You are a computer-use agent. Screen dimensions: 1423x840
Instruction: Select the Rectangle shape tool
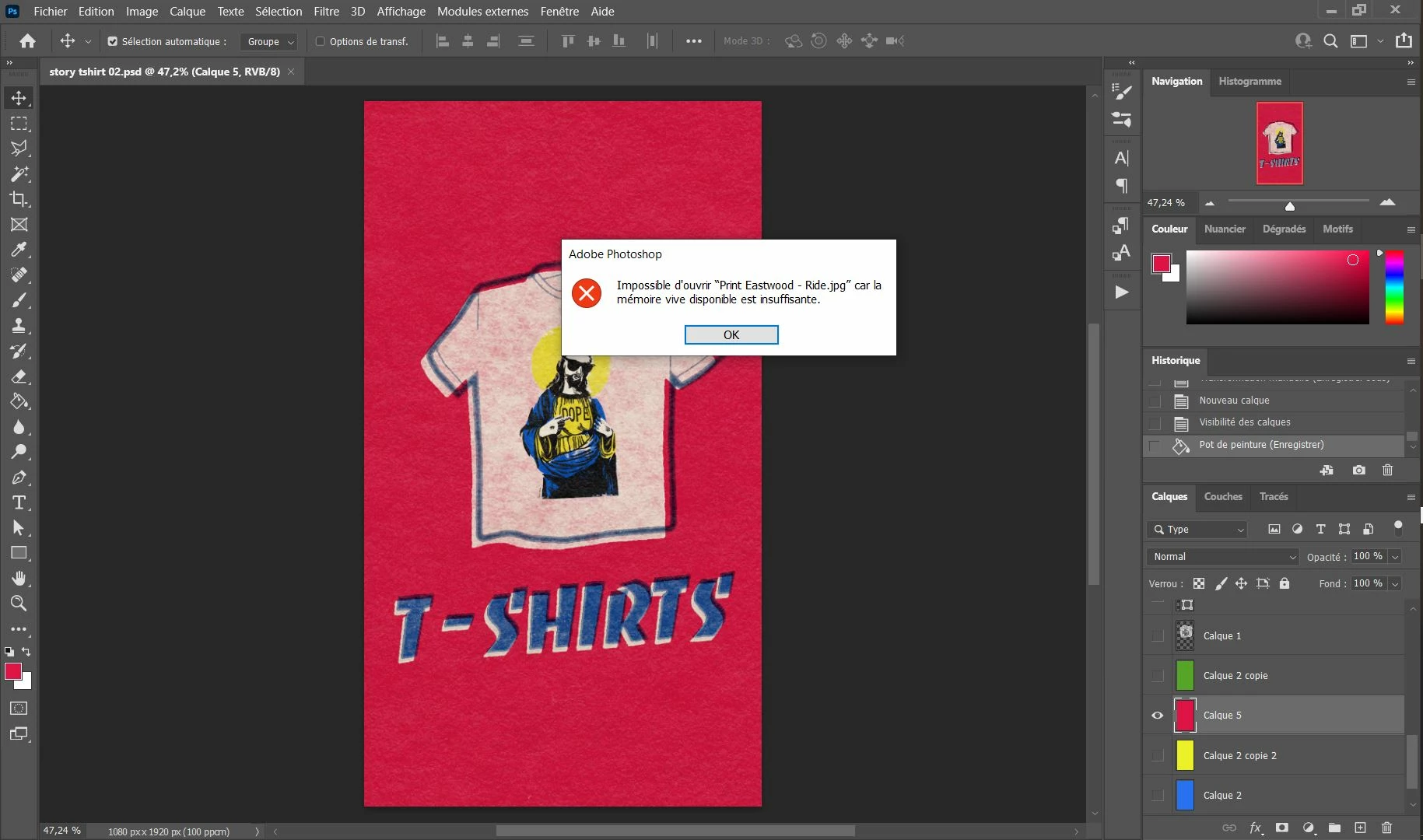click(19, 553)
